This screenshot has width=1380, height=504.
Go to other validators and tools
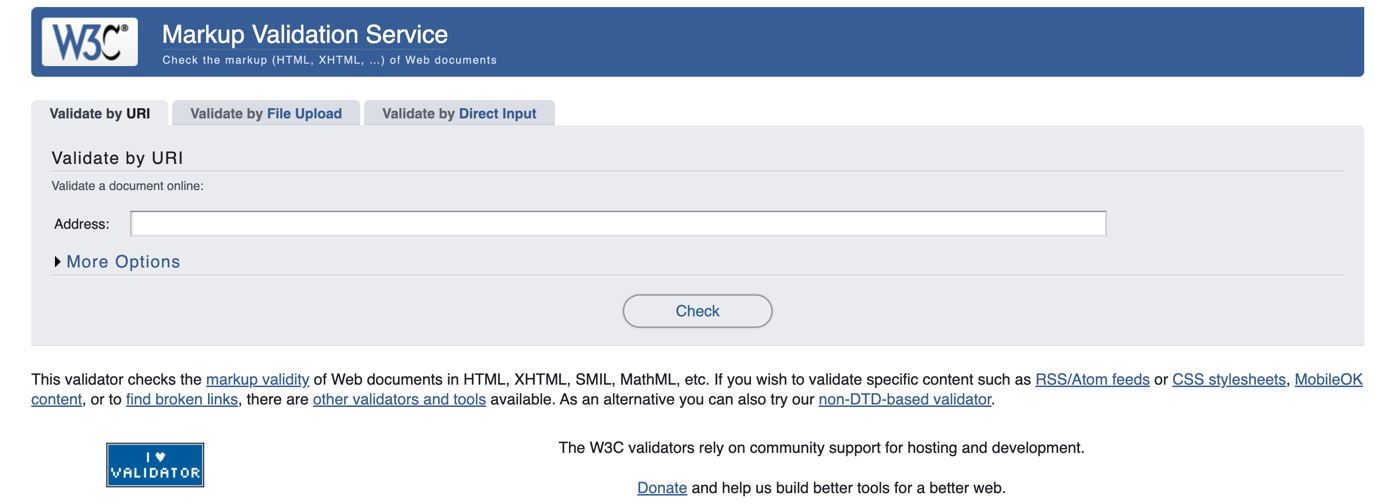coord(399,400)
